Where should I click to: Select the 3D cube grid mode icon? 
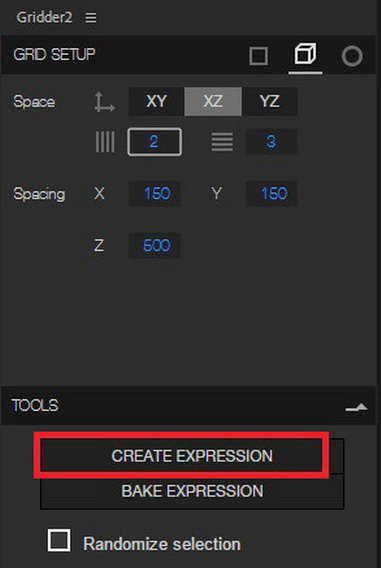click(305, 54)
